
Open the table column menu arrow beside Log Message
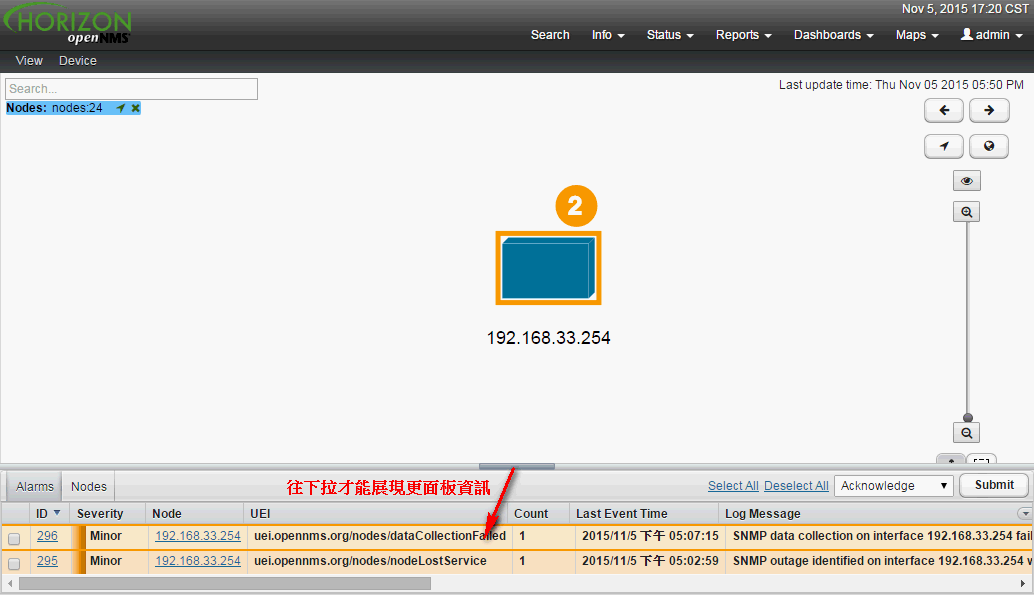click(x=1024, y=513)
